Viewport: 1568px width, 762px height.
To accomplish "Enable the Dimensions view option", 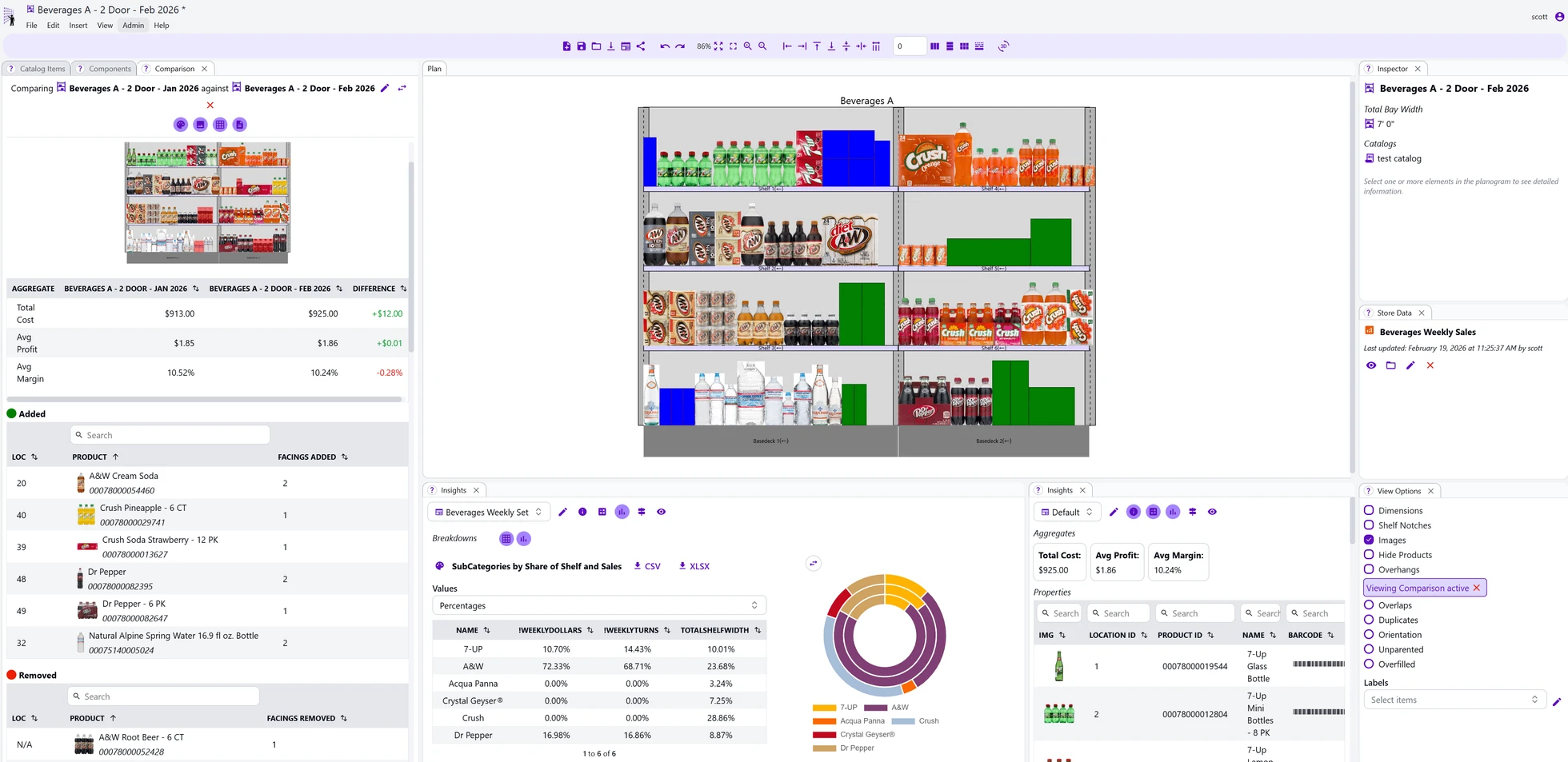I will click(1369, 510).
